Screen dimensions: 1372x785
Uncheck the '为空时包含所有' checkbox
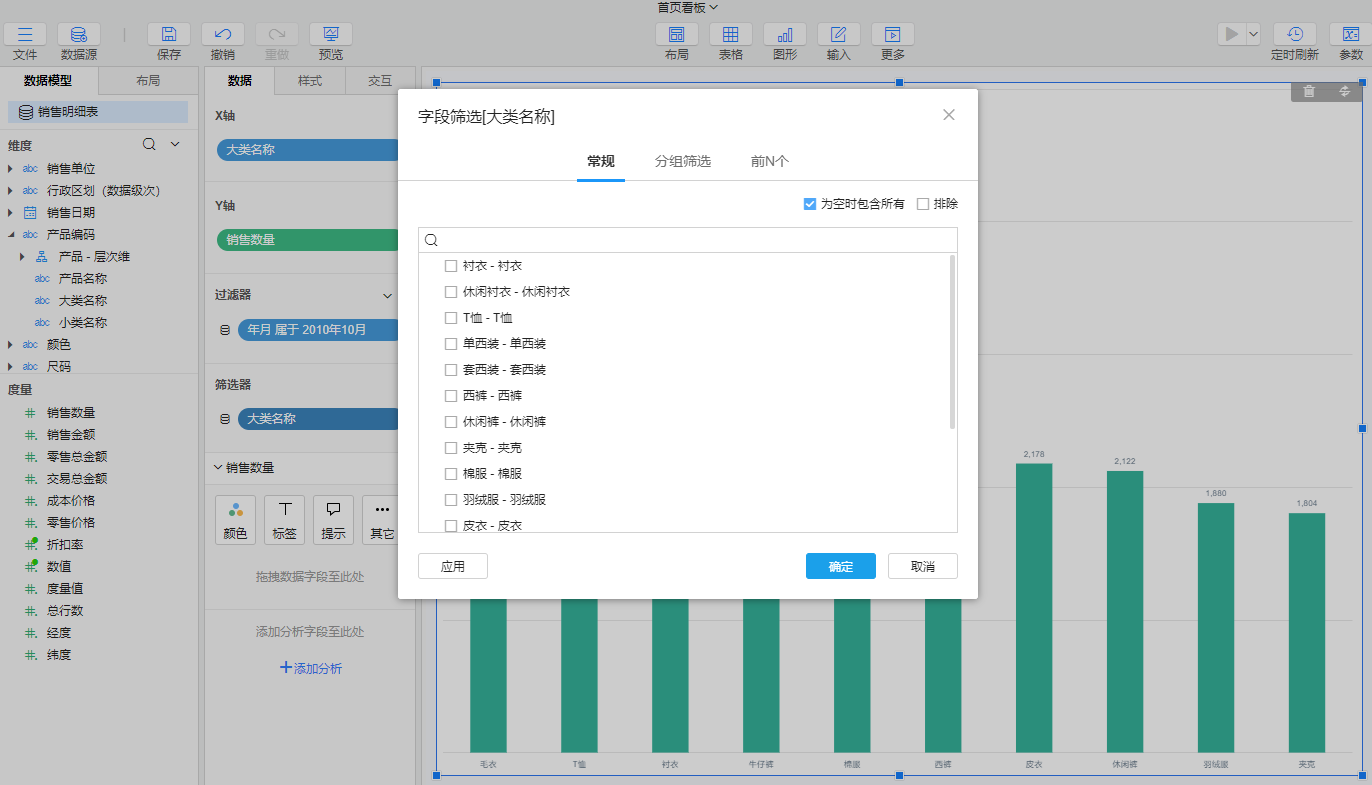pyautogui.click(x=810, y=204)
